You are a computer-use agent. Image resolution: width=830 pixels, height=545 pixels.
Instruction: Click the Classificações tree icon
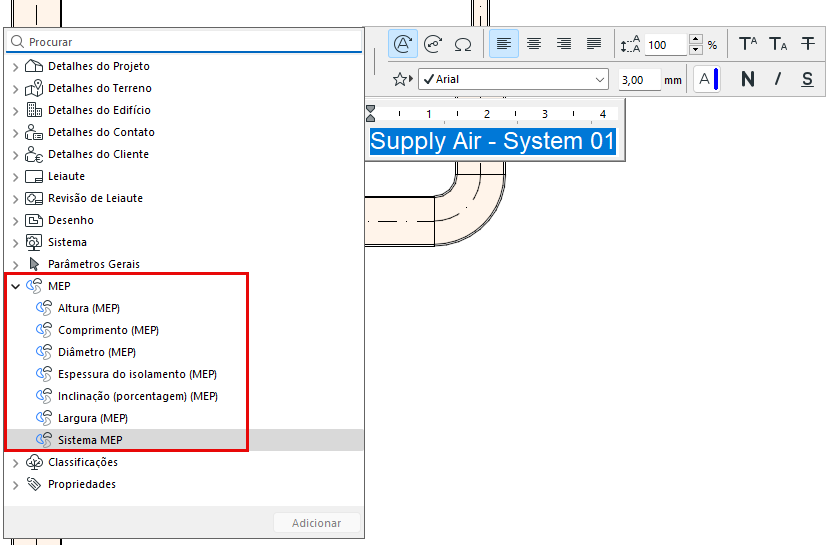(34, 462)
